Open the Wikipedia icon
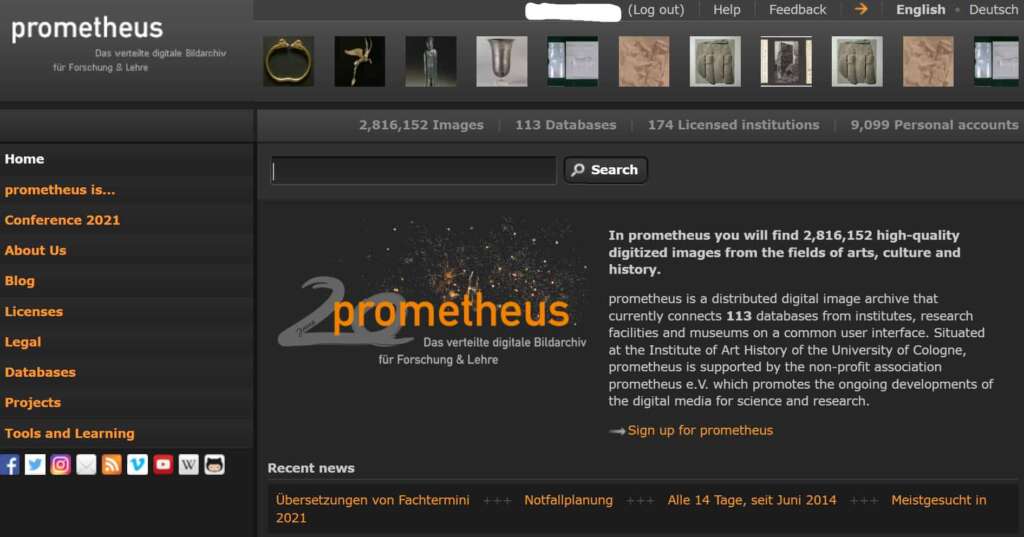 pos(189,464)
